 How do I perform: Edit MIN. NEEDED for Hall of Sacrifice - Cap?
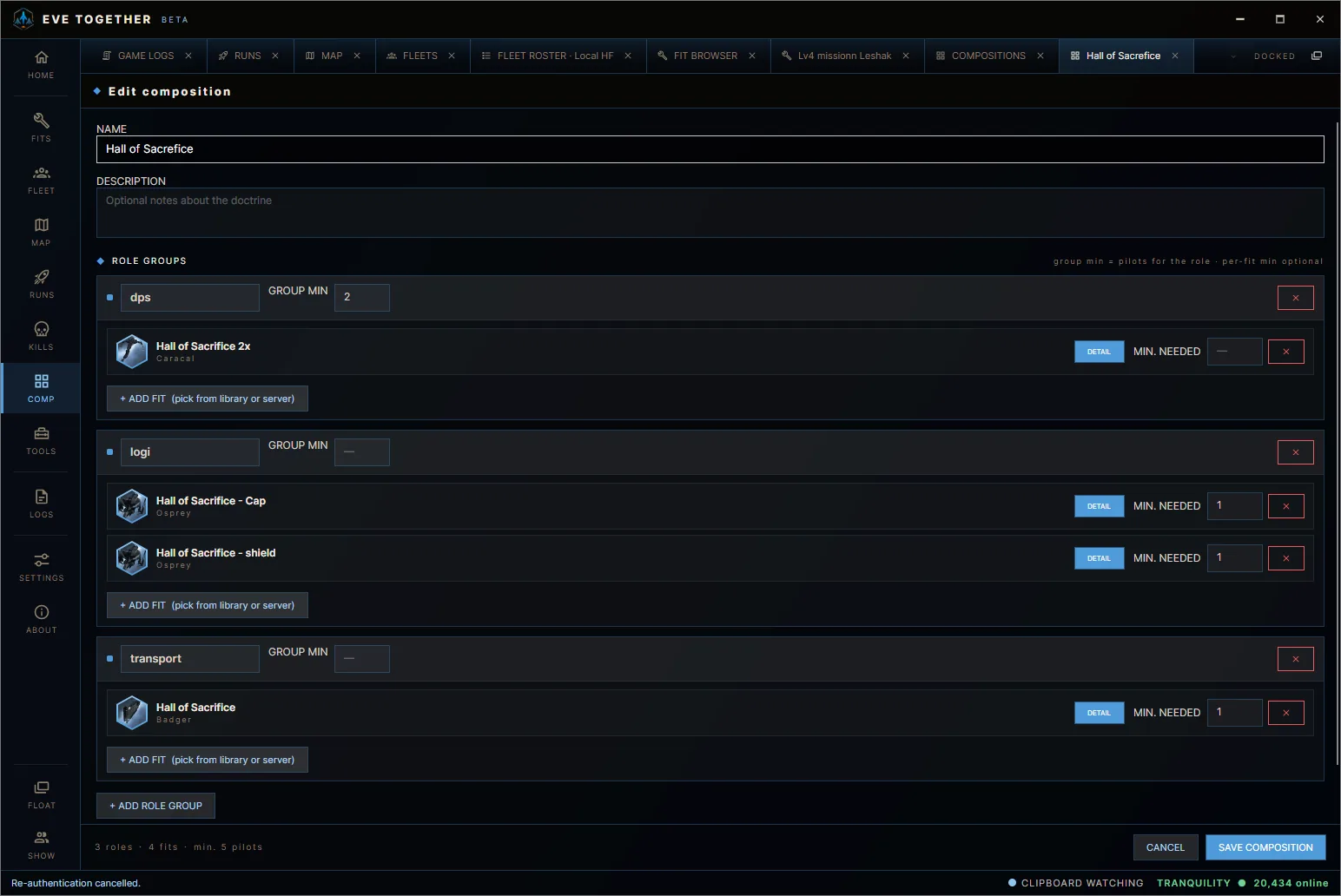point(1235,506)
